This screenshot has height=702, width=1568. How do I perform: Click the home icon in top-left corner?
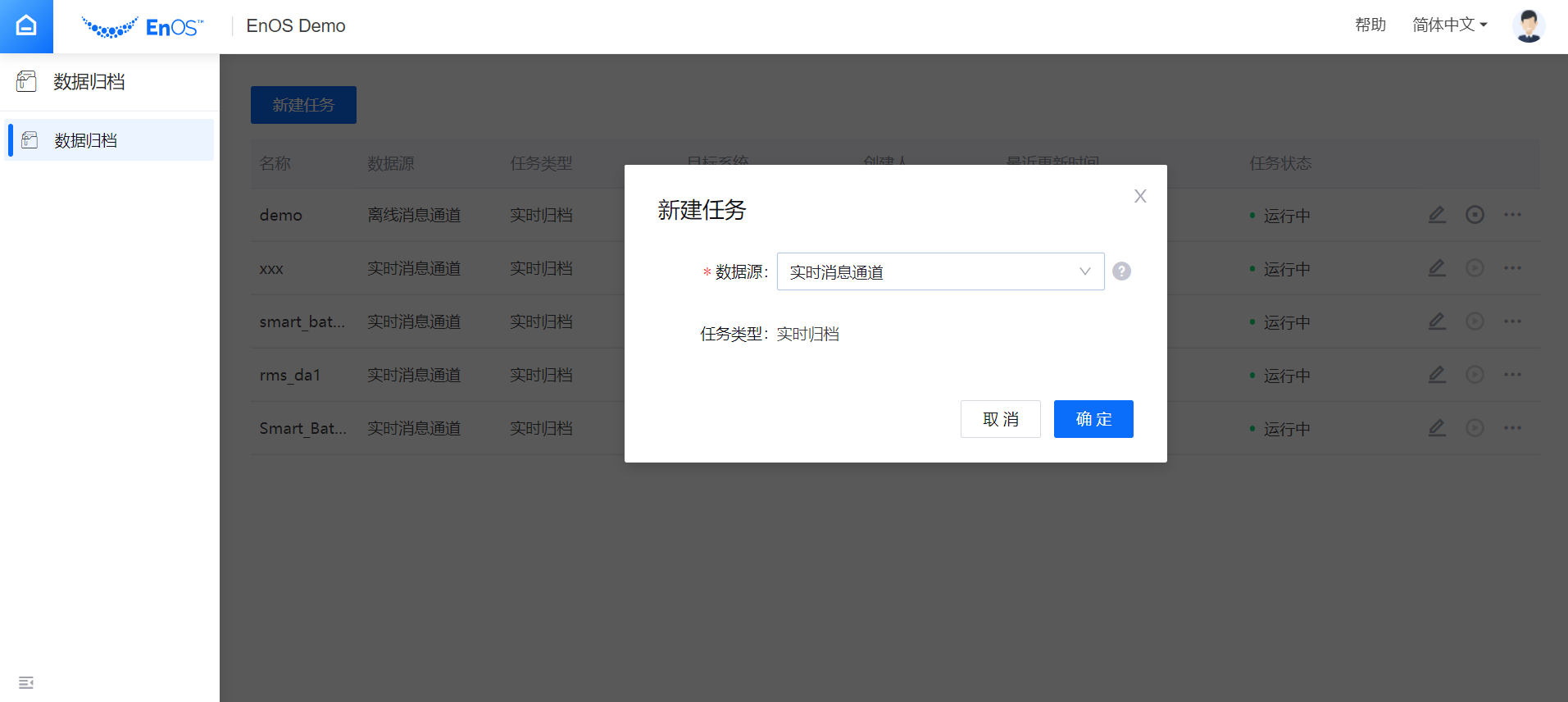[x=26, y=26]
